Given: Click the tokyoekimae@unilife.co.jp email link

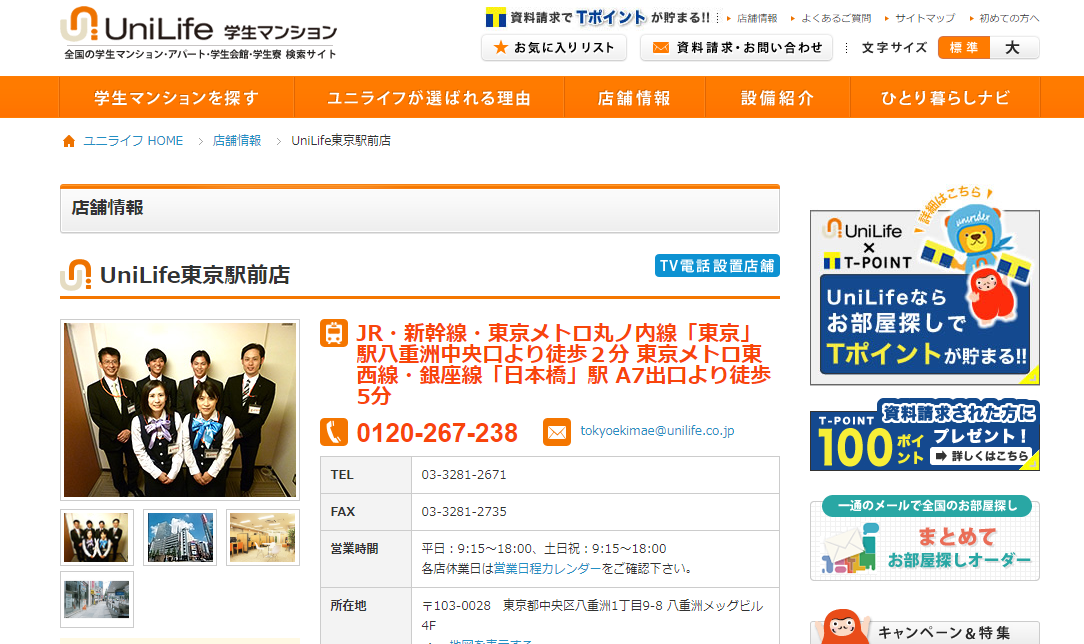Looking at the screenshot, I should pyautogui.click(x=657, y=431).
